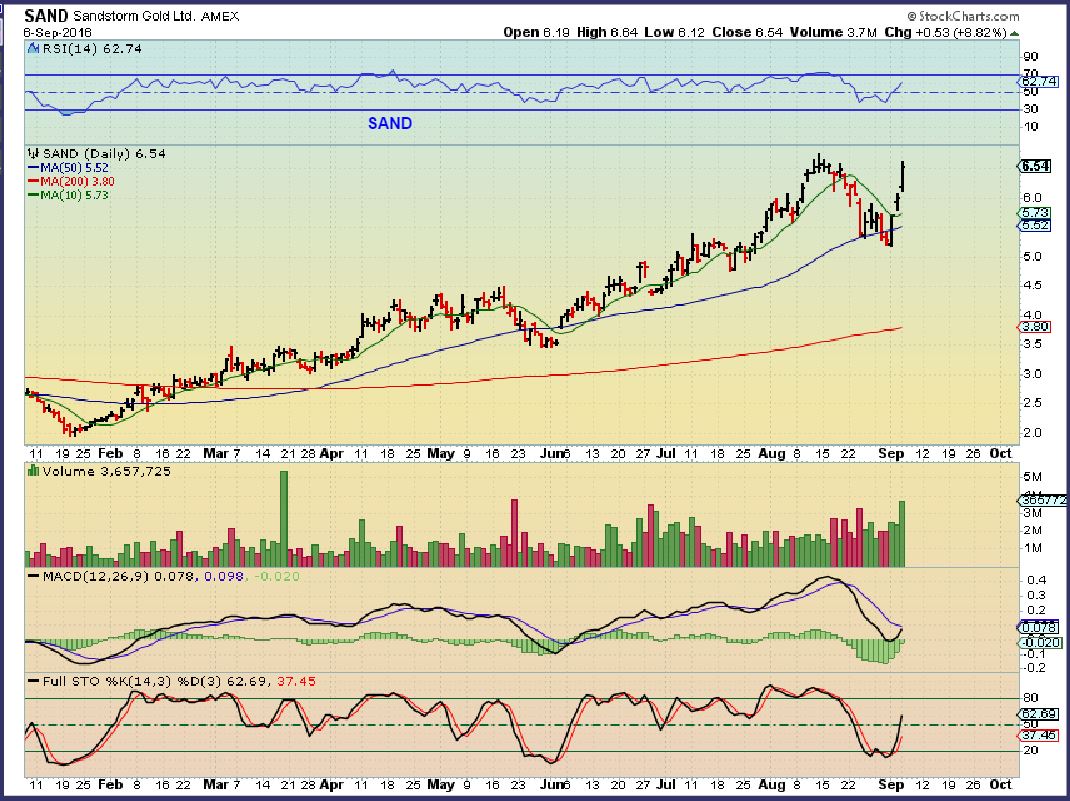Click the 'Volume 3,657,725' panel label

point(106,471)
